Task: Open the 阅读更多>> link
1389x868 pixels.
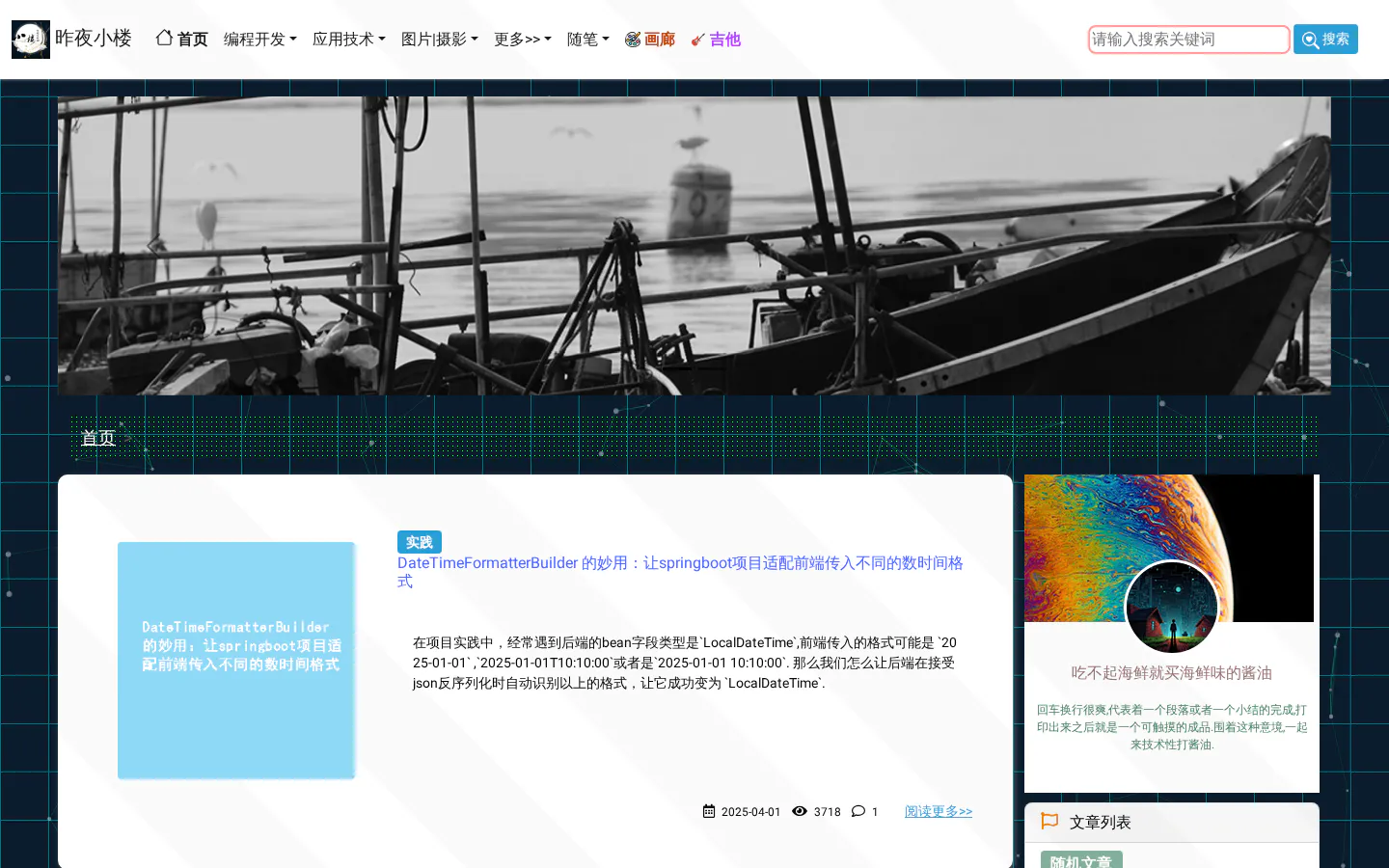Action: coord(939,811)
